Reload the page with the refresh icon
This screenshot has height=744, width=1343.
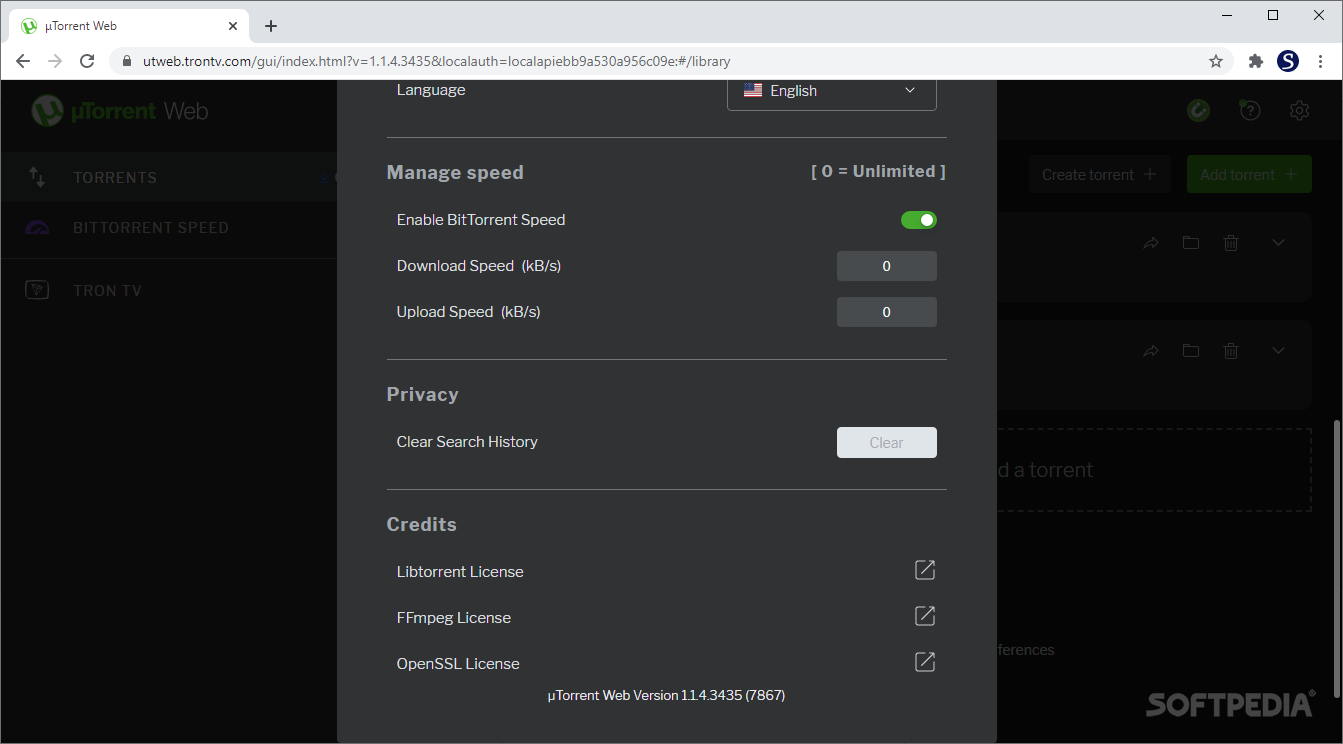[x=87, y=61]
